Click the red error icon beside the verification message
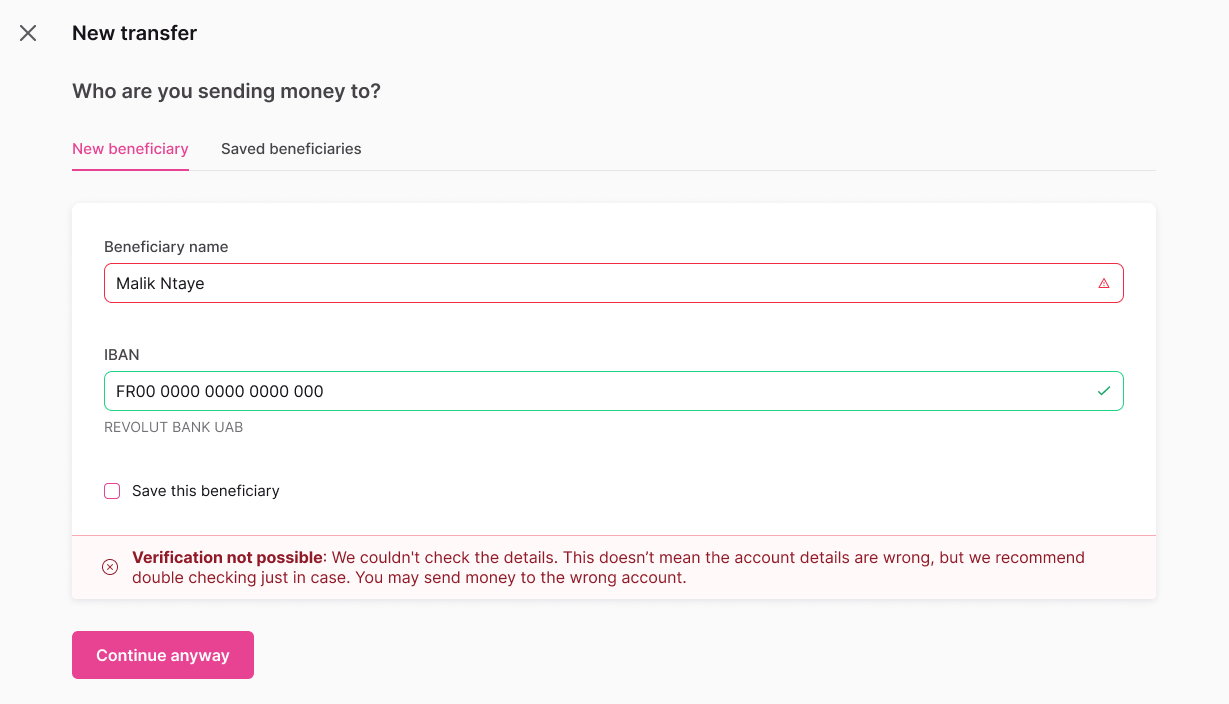Screen dimensions: 1229x704 tap(110, 567)
